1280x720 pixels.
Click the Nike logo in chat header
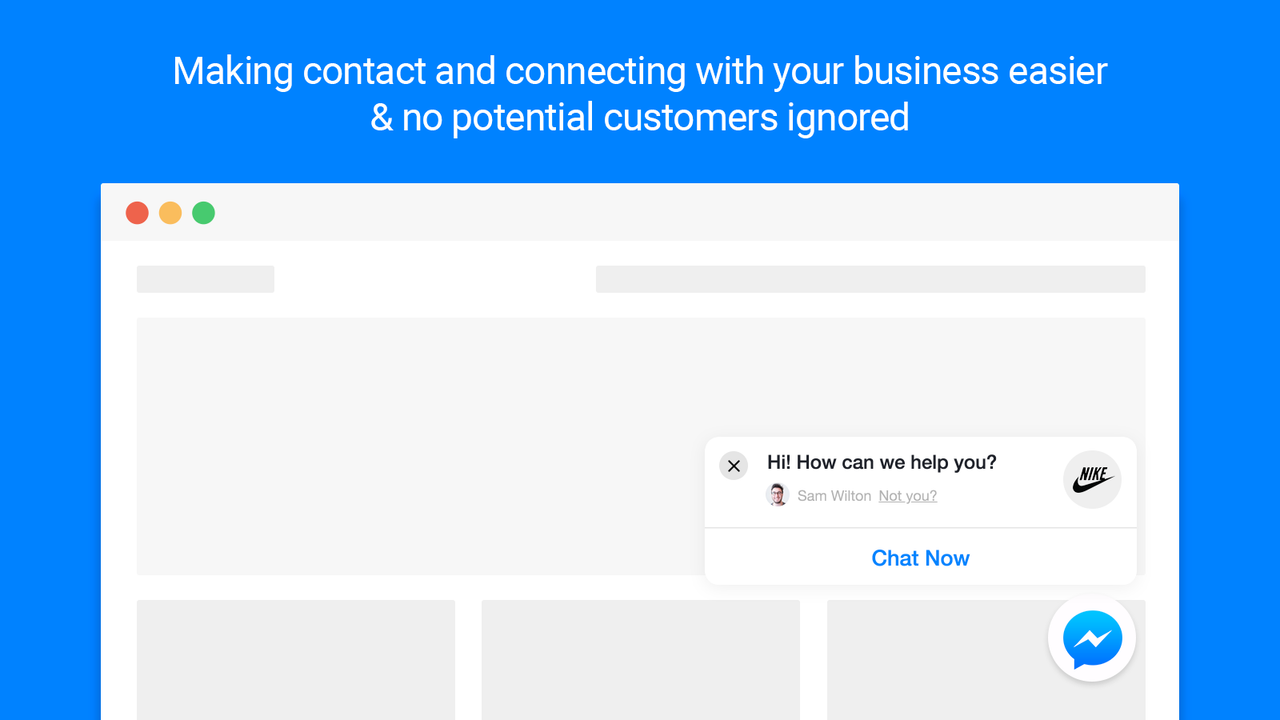[x=1092, y=479]
